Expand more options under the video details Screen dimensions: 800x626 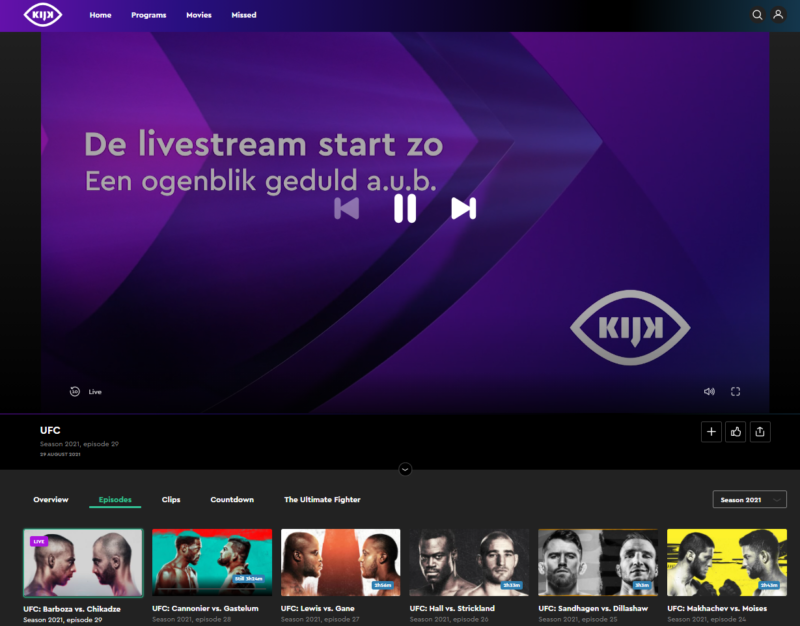[x=405, y=468]
